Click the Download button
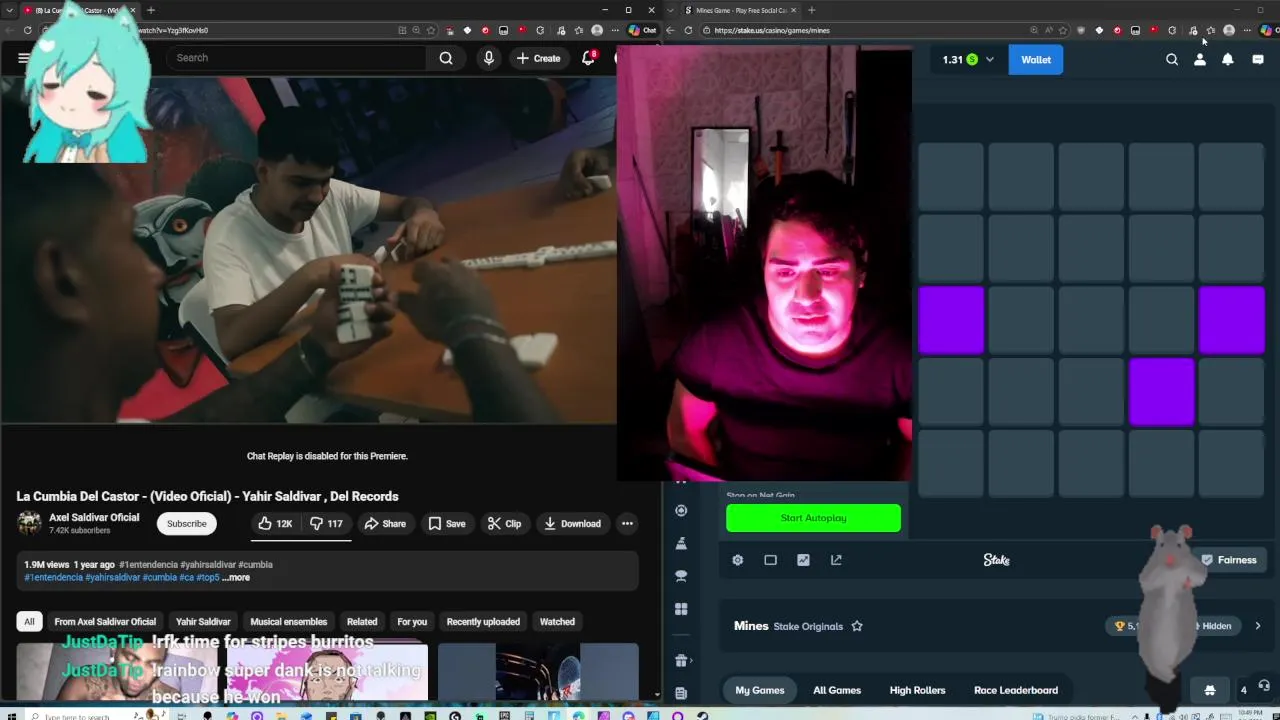This screenshot has width=1280, height=720. pos(572,523)
